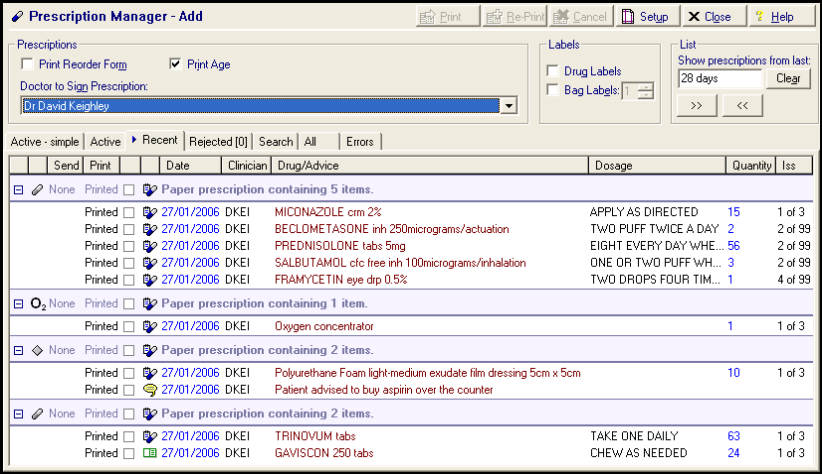This screenshot has width=822, height=474.
Task: Untick the Print Age checkbox
Action: pyautogui.click(x=176, y=65)
